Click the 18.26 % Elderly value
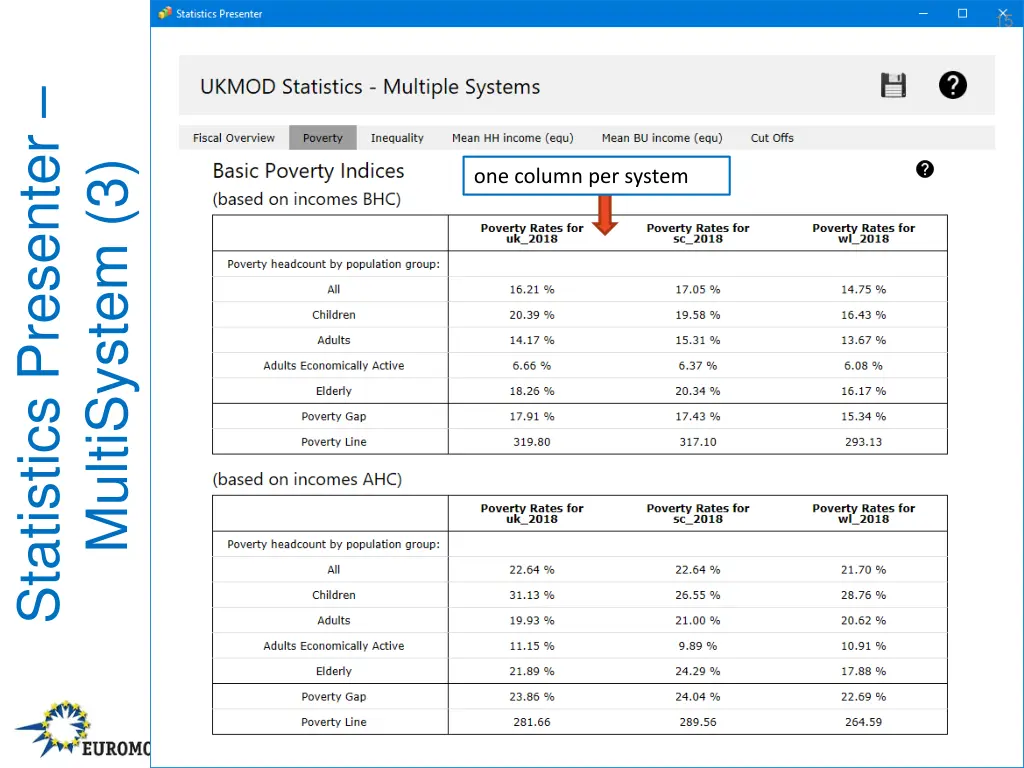1024x768 pixels. click(532, 391)
